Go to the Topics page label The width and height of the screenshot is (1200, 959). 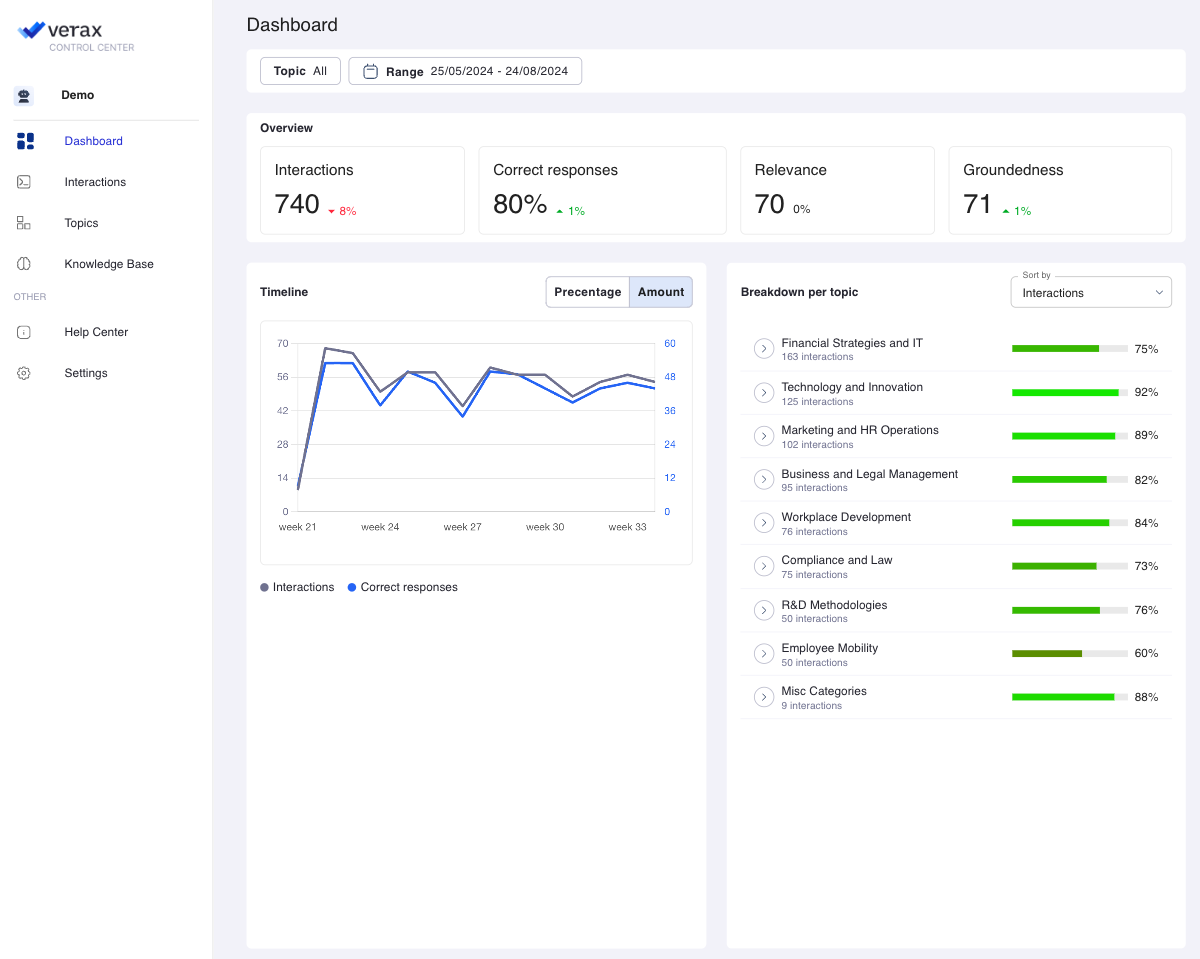[x=82, y=223]
